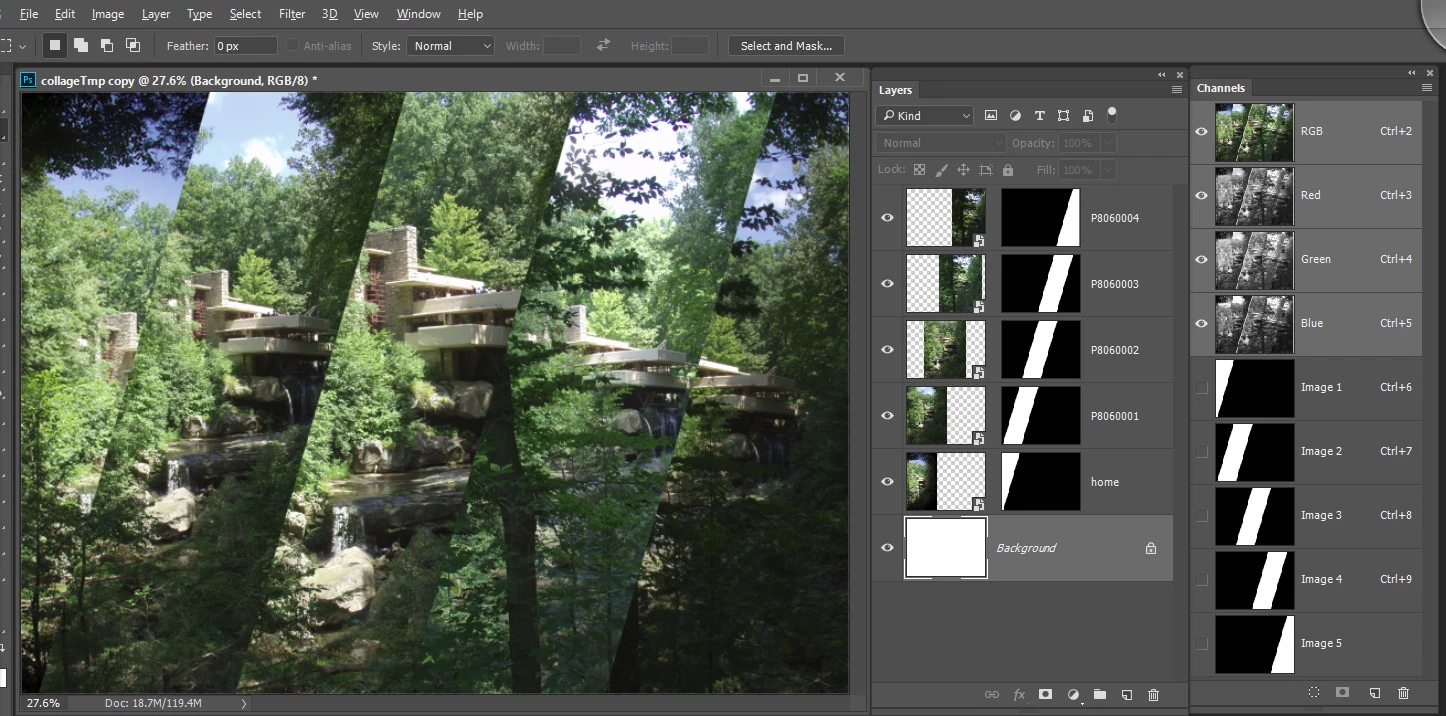Lock position move icon

(x=963, y=170)
